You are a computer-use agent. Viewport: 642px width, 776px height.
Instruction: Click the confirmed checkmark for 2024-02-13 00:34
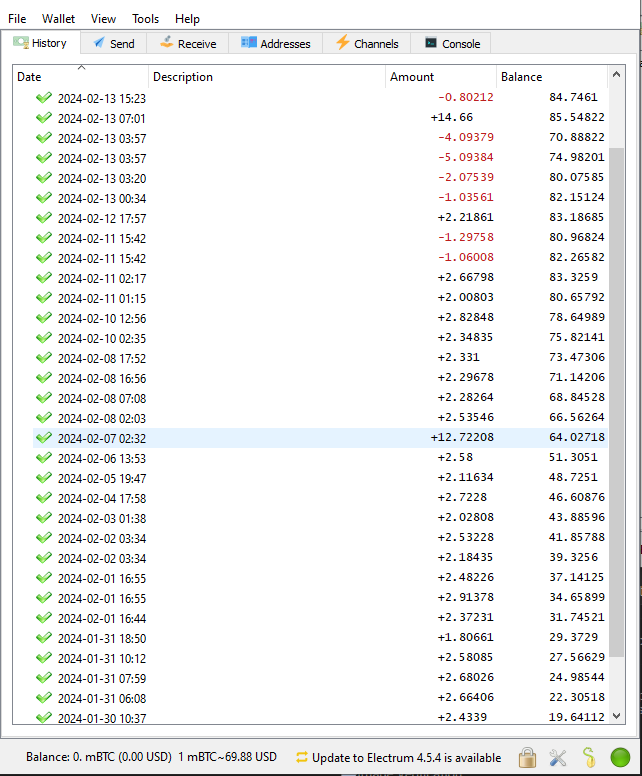tap(44, 197)
